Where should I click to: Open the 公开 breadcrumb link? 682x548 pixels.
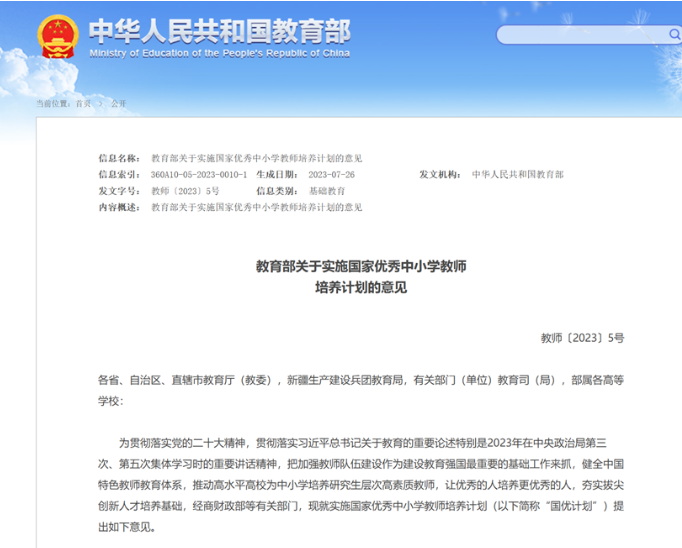coord(118,103)
